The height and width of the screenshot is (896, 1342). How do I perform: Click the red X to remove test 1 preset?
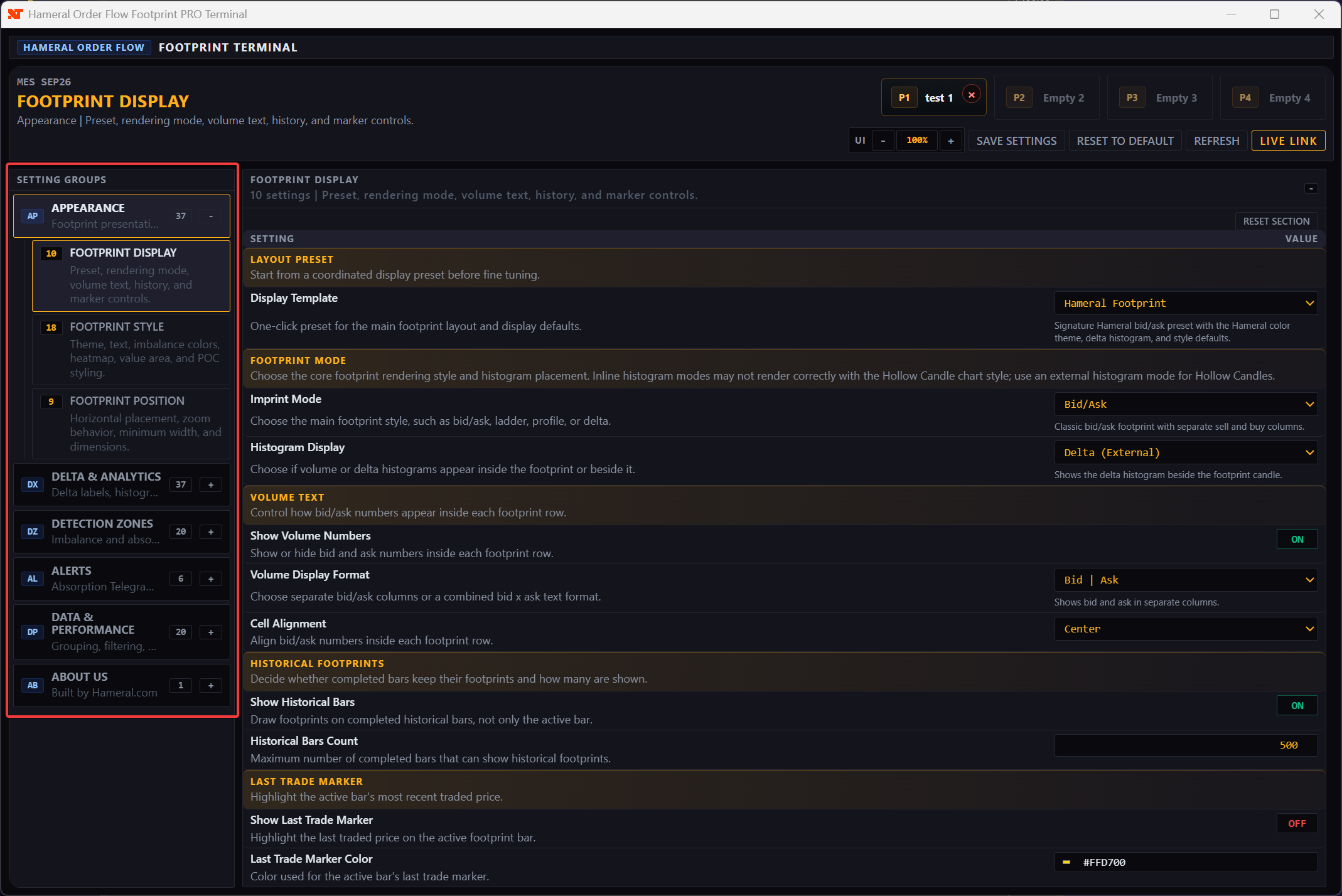click(972, 95)
